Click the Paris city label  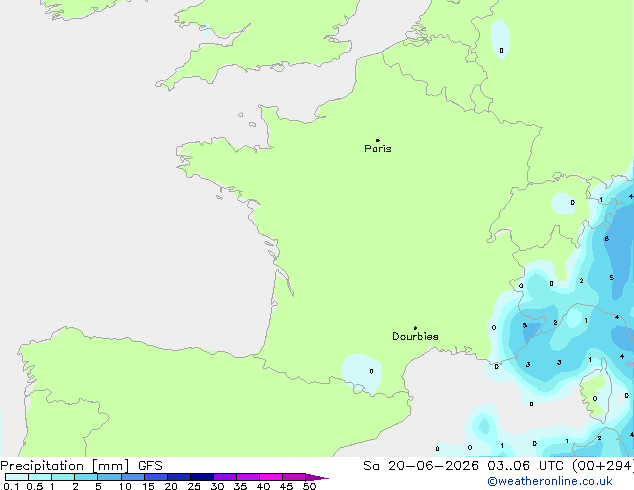(x=378, y=149)
